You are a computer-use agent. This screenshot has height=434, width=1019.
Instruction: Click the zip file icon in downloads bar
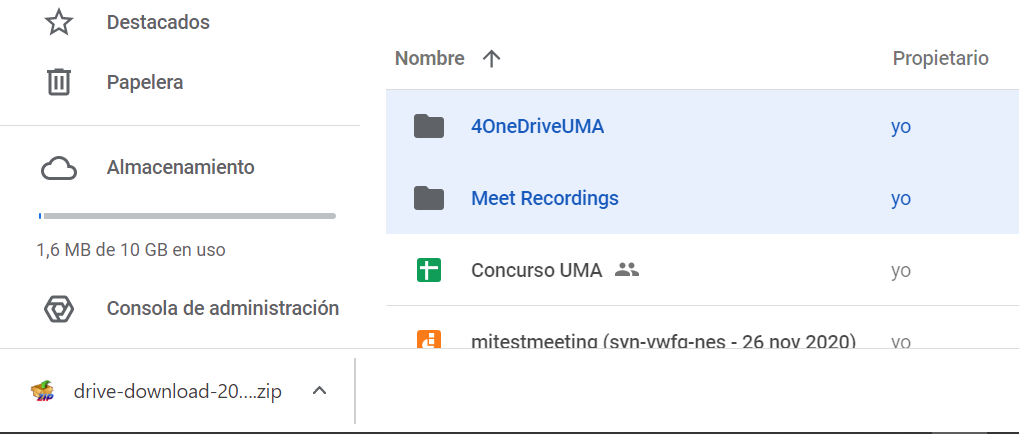(43, 391)
